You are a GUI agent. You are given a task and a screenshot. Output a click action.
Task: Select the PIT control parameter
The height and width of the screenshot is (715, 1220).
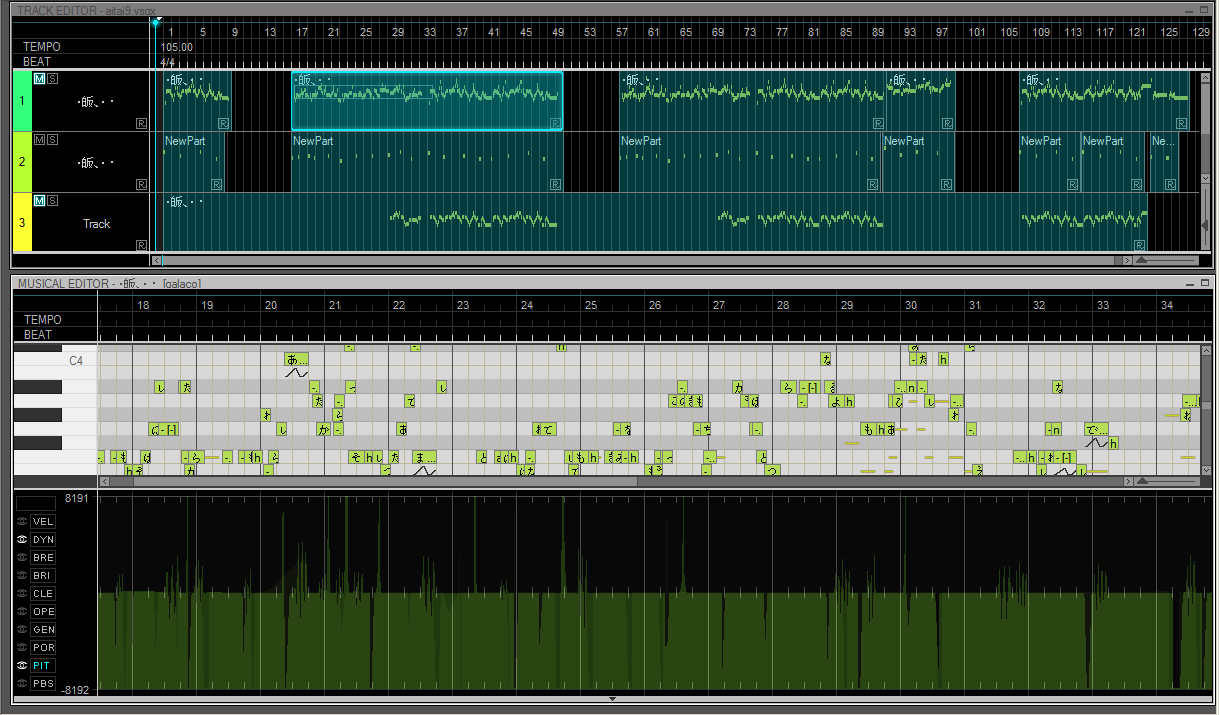point(43,665)
